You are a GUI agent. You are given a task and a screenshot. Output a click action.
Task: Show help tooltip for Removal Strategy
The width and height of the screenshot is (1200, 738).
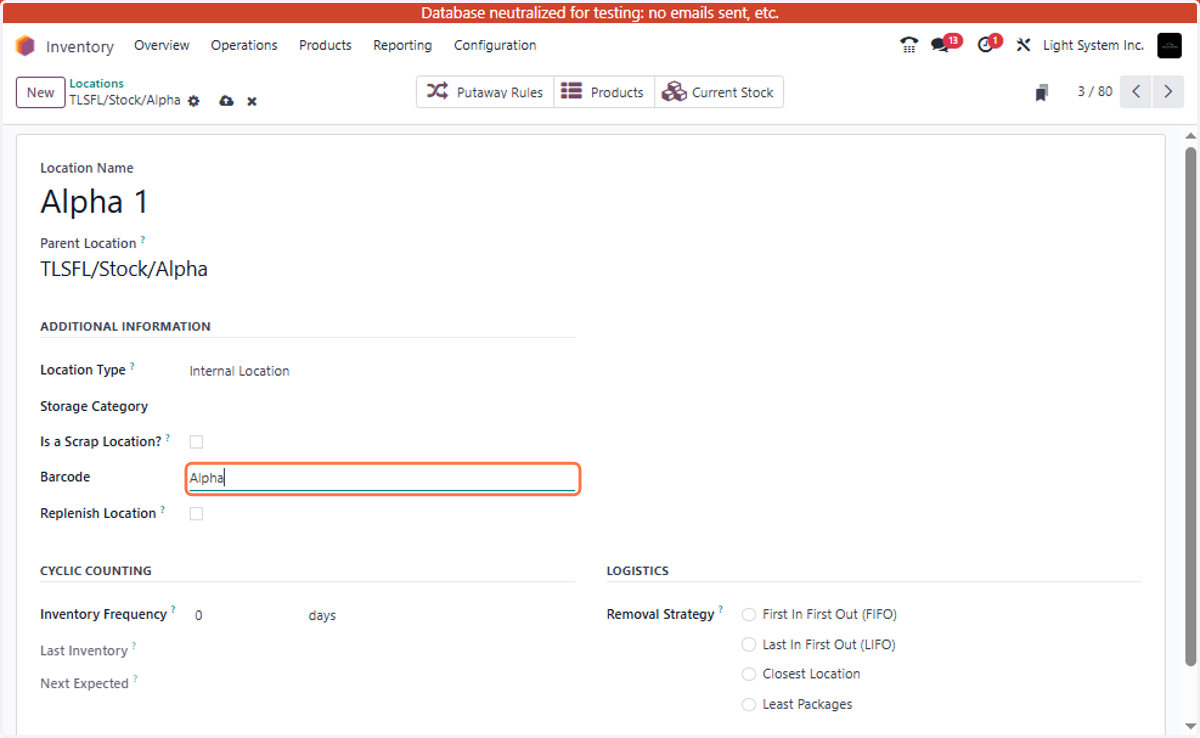click(720, 610)
